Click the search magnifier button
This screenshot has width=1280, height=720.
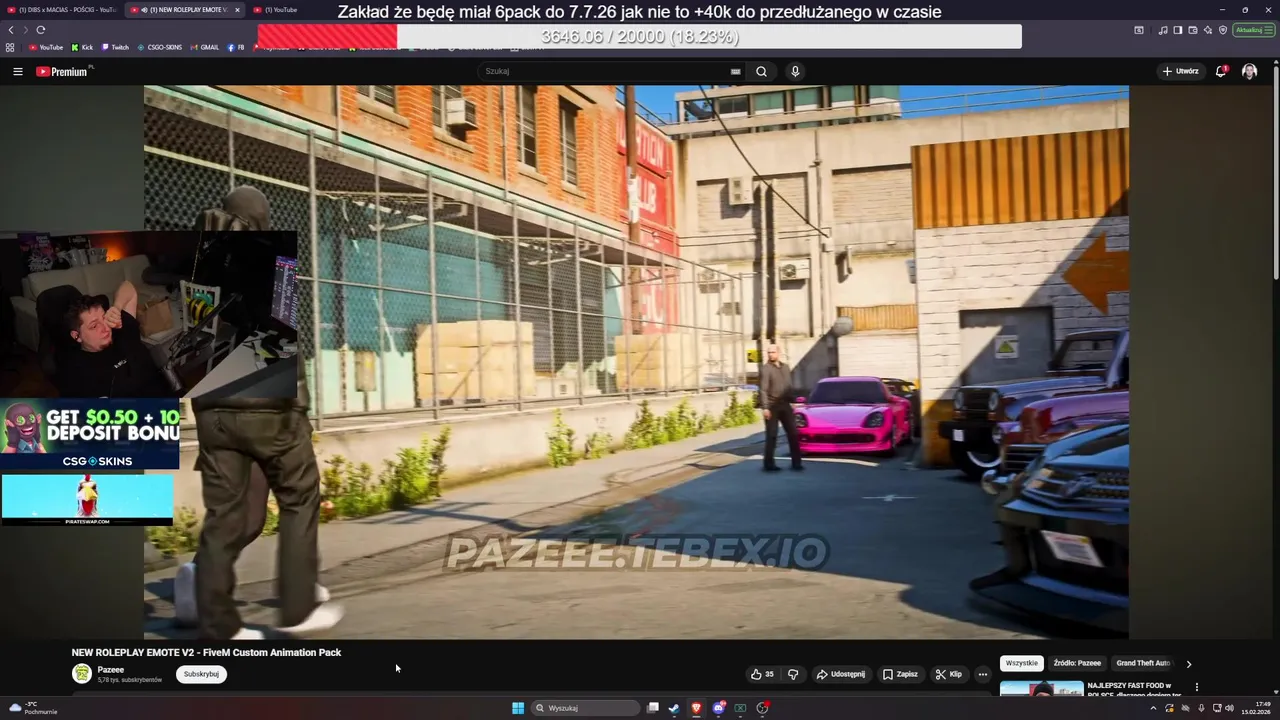pos(761,71)
